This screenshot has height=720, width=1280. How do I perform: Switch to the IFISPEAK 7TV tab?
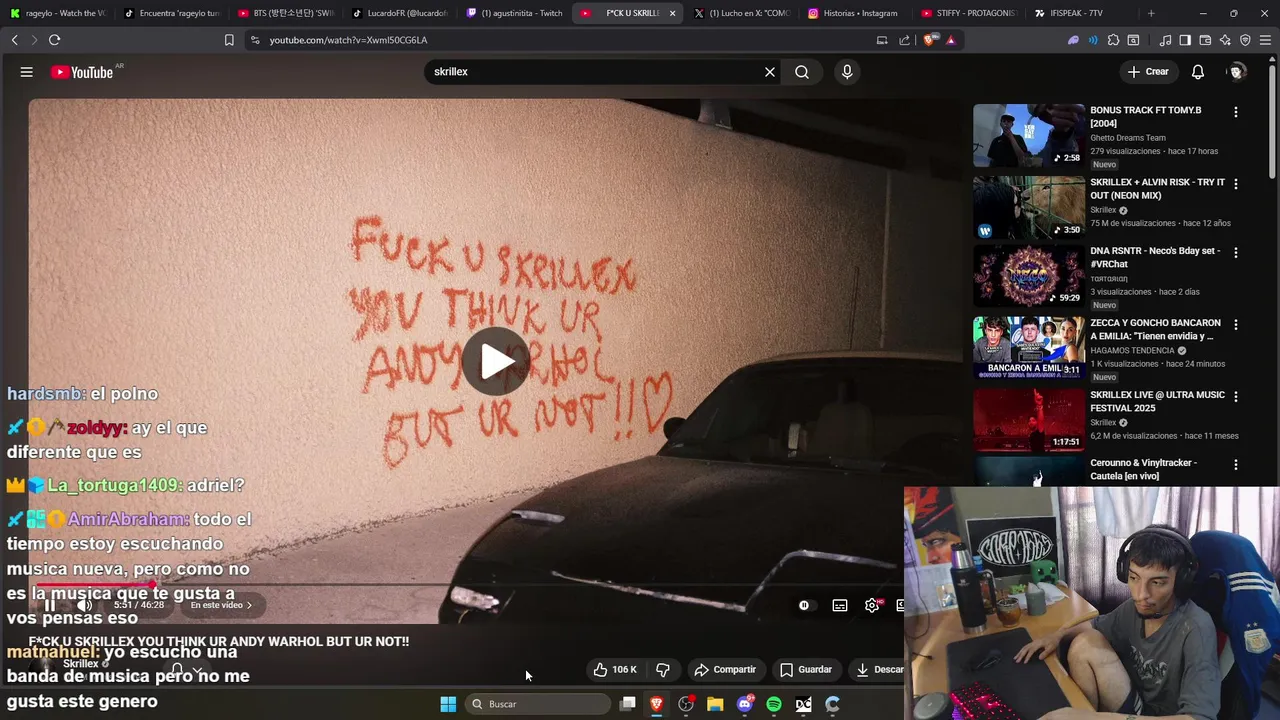tap(1081, 13)
